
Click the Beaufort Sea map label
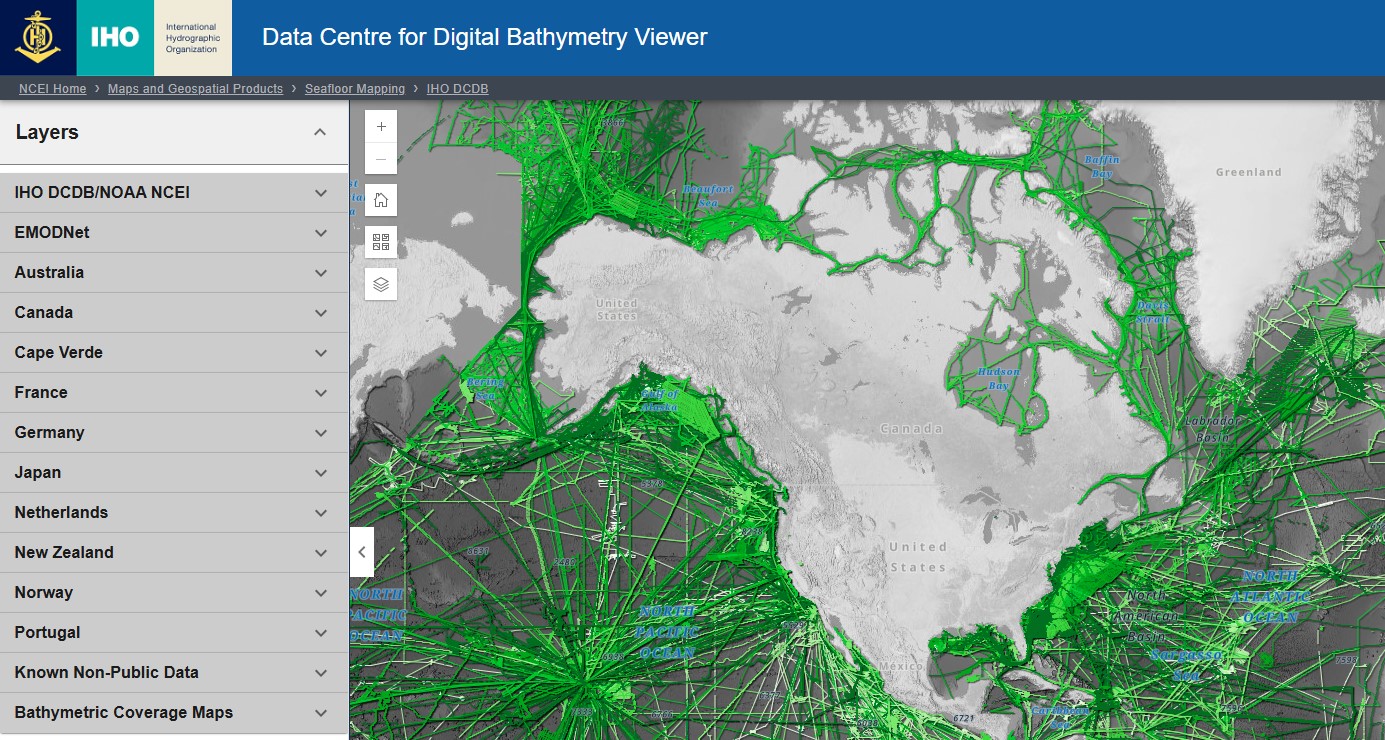(708, 196)
